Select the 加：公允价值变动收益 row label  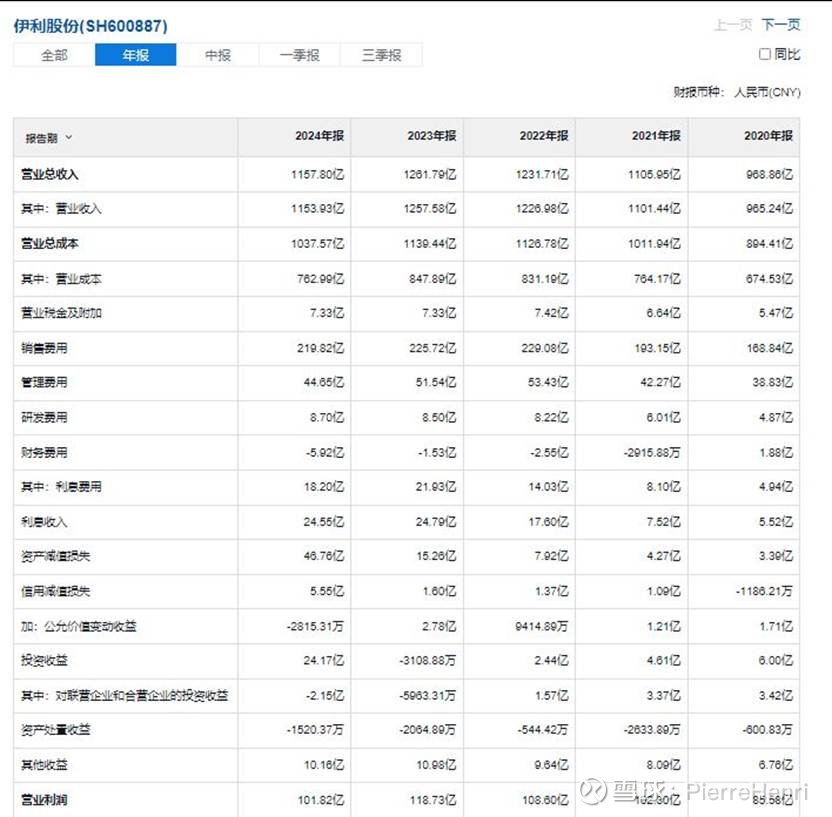[79, 627]
